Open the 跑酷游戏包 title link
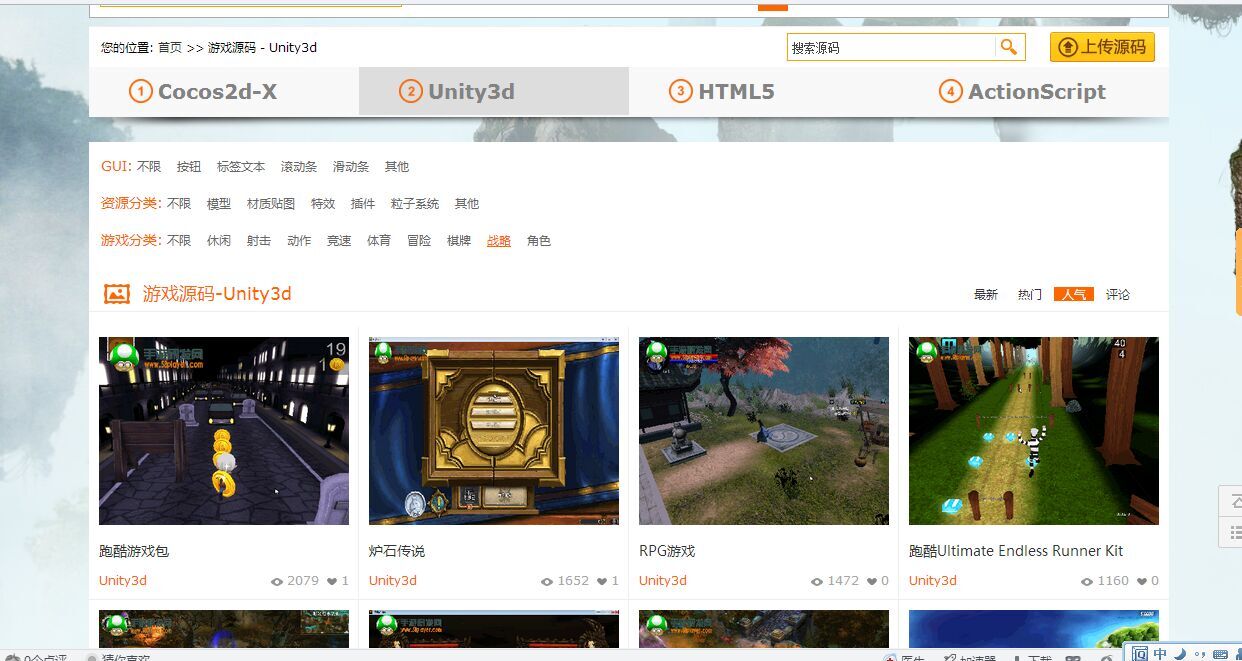 click(x=134, y=551)
